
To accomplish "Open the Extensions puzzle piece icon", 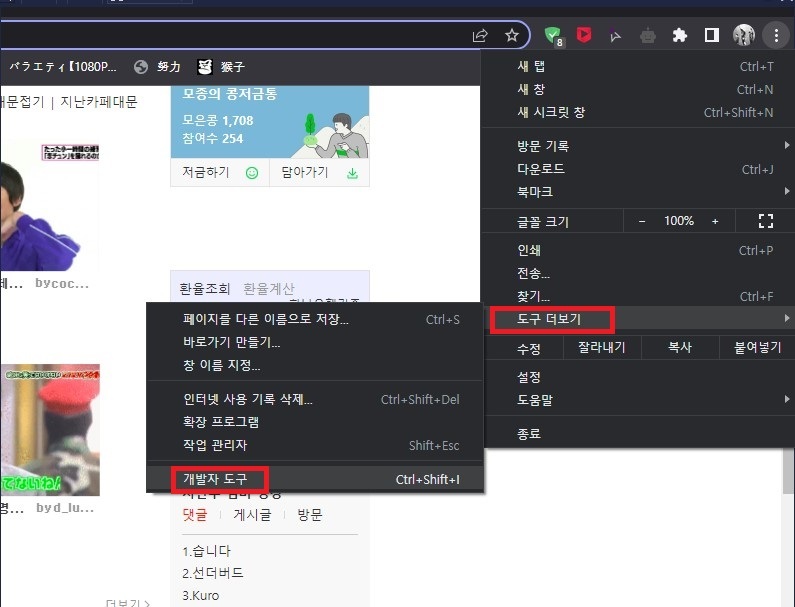I will [679, 35].
